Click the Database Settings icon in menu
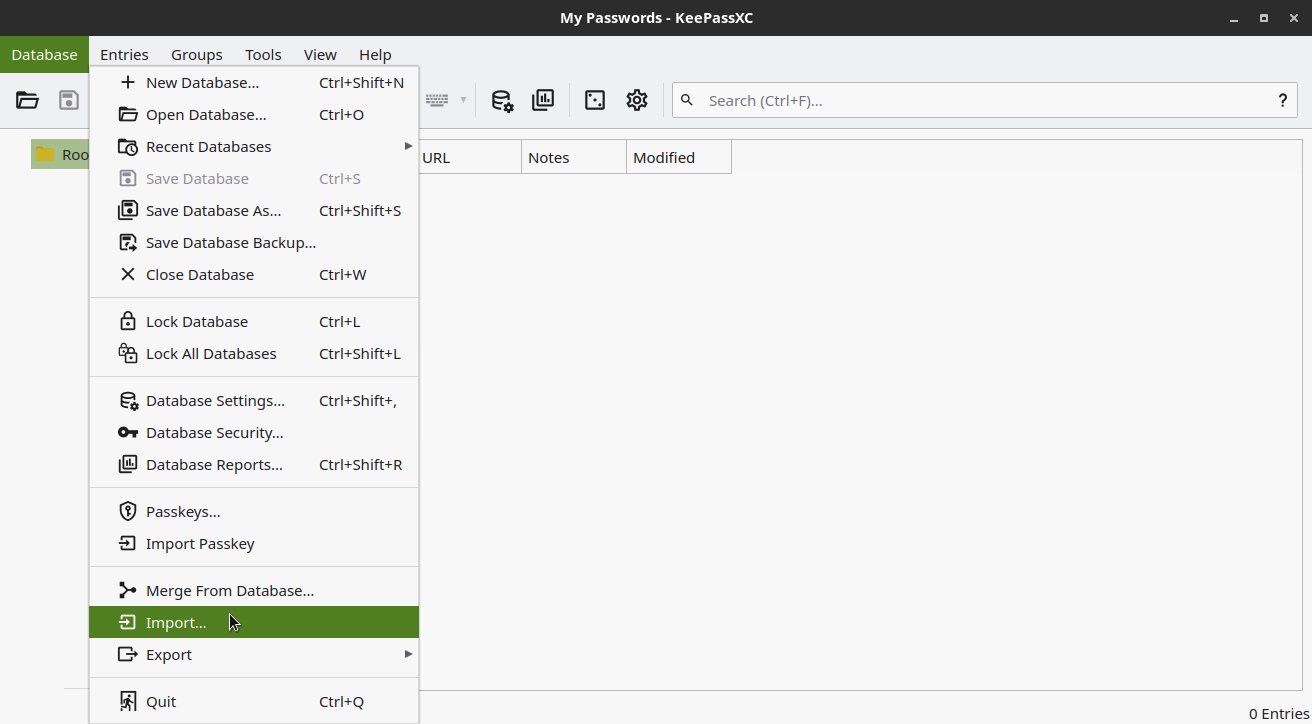 (x=128, y=401)
